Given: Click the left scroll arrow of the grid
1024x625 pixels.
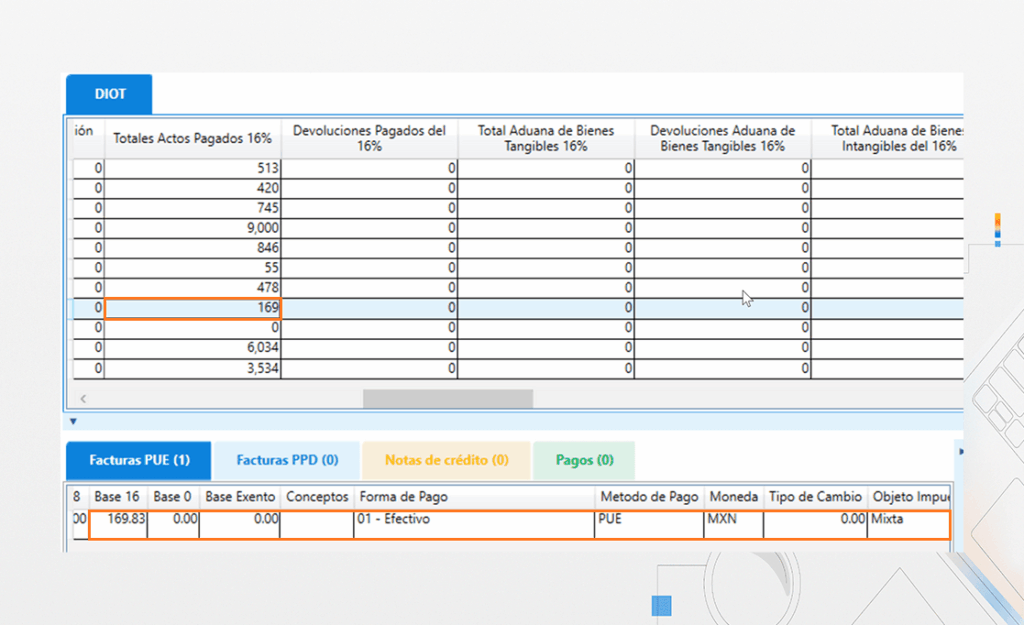Looking at the screenshot, I should (83, 398).
